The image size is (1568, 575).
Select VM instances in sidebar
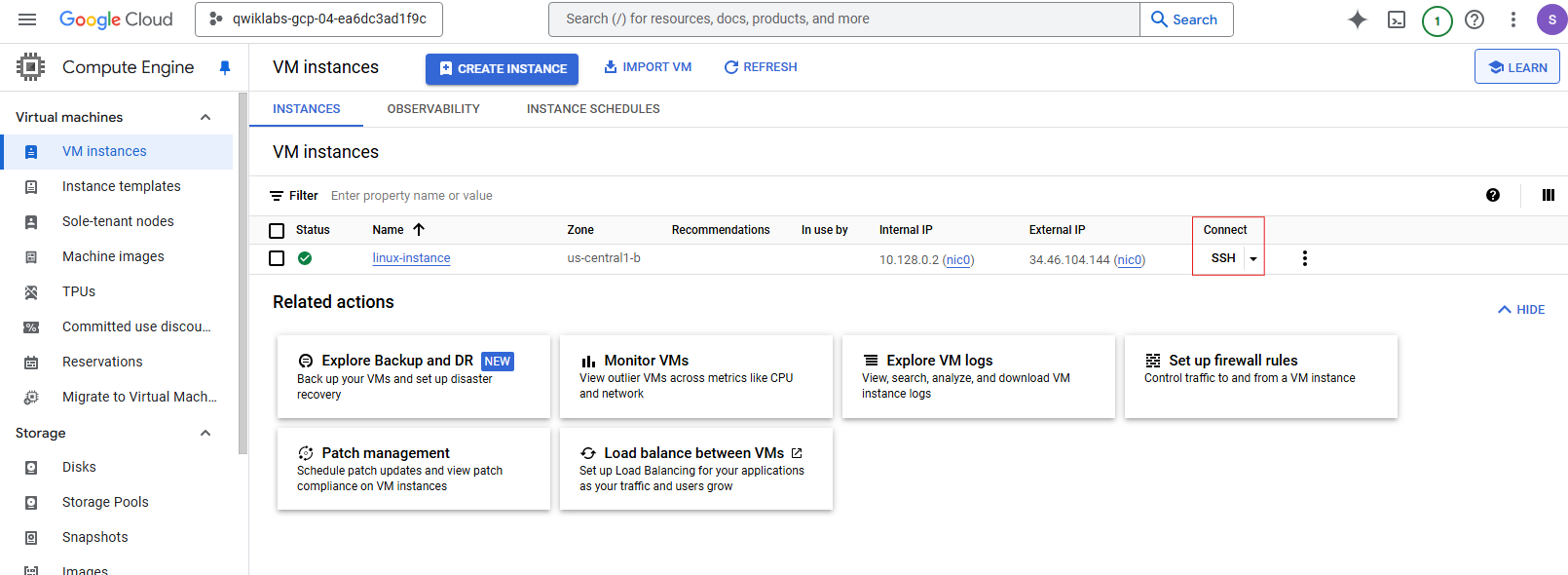(x=117, y=152)
